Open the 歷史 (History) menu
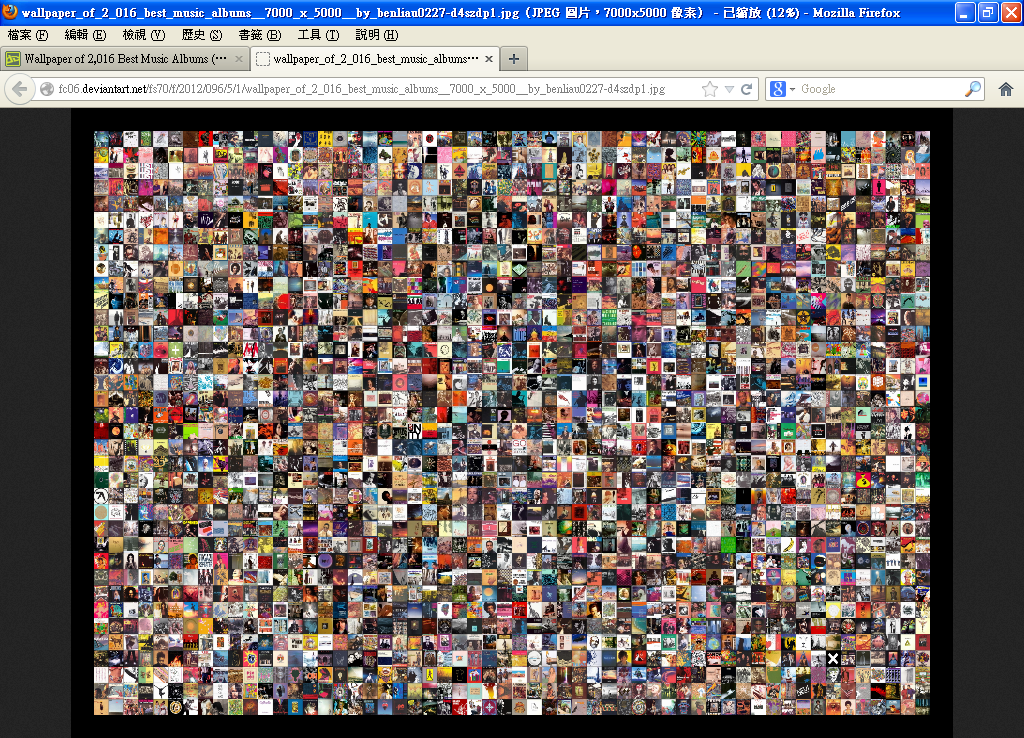Image resolution: width=1024 pixels, height=738 pixels. [201, 35]
